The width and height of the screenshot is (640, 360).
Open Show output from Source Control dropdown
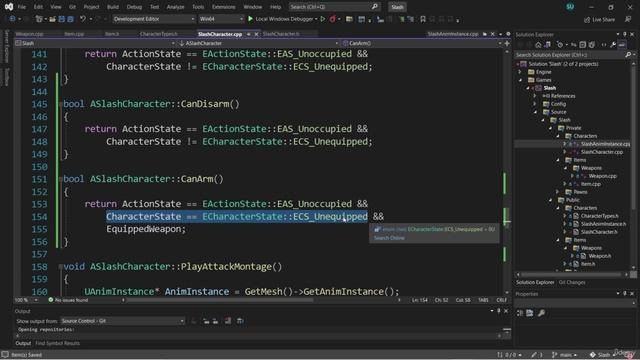pos(122,321)
